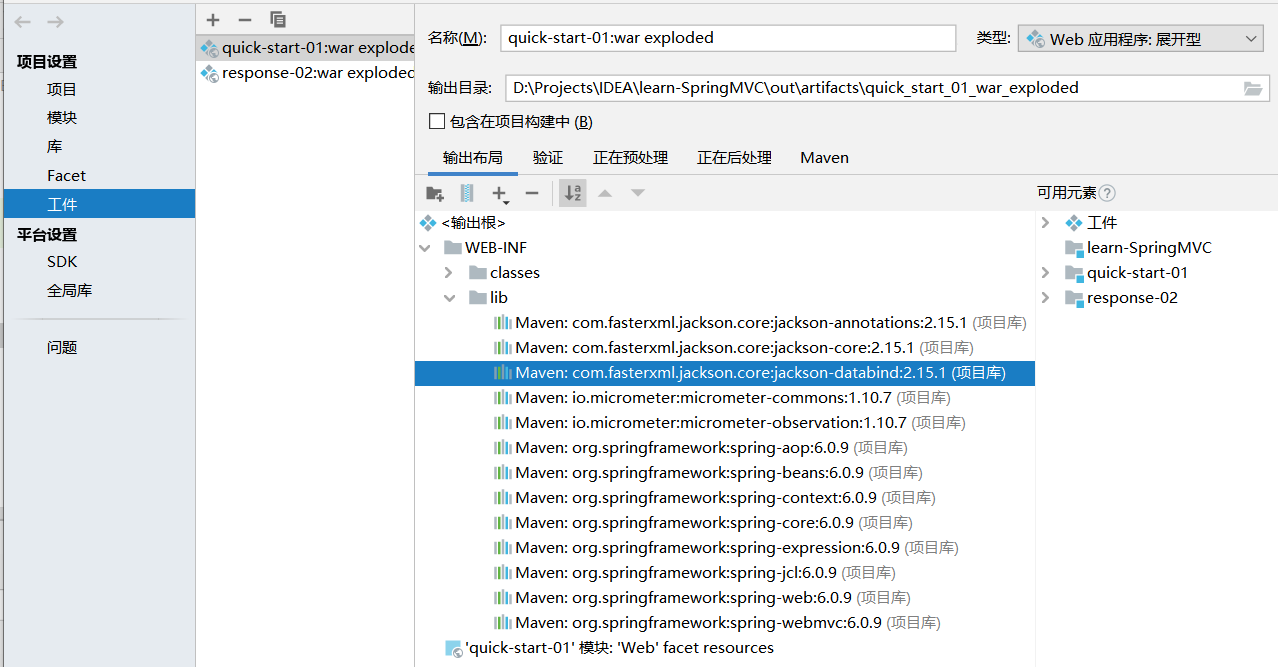
Task: Create directory in output layout toolbar
Action: coord(435,193)
